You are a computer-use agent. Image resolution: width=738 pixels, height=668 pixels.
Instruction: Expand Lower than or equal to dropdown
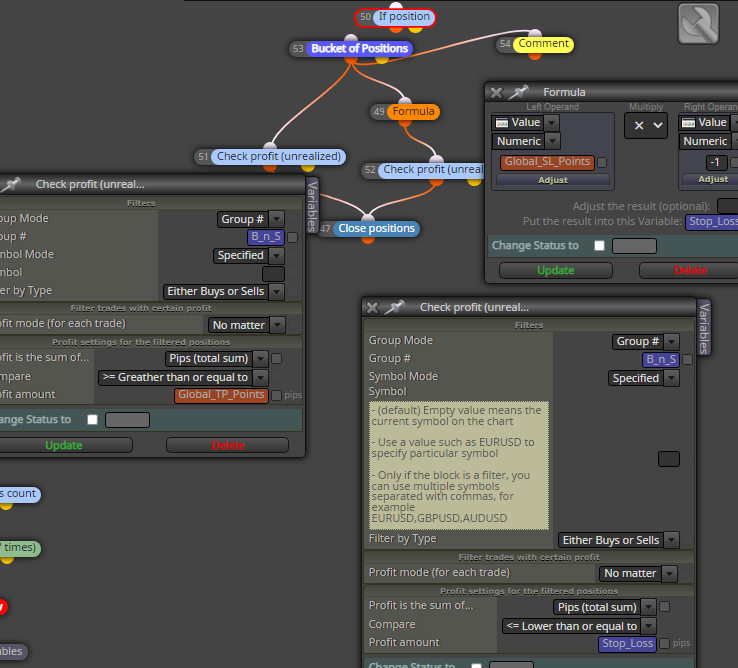pos(649,626)
